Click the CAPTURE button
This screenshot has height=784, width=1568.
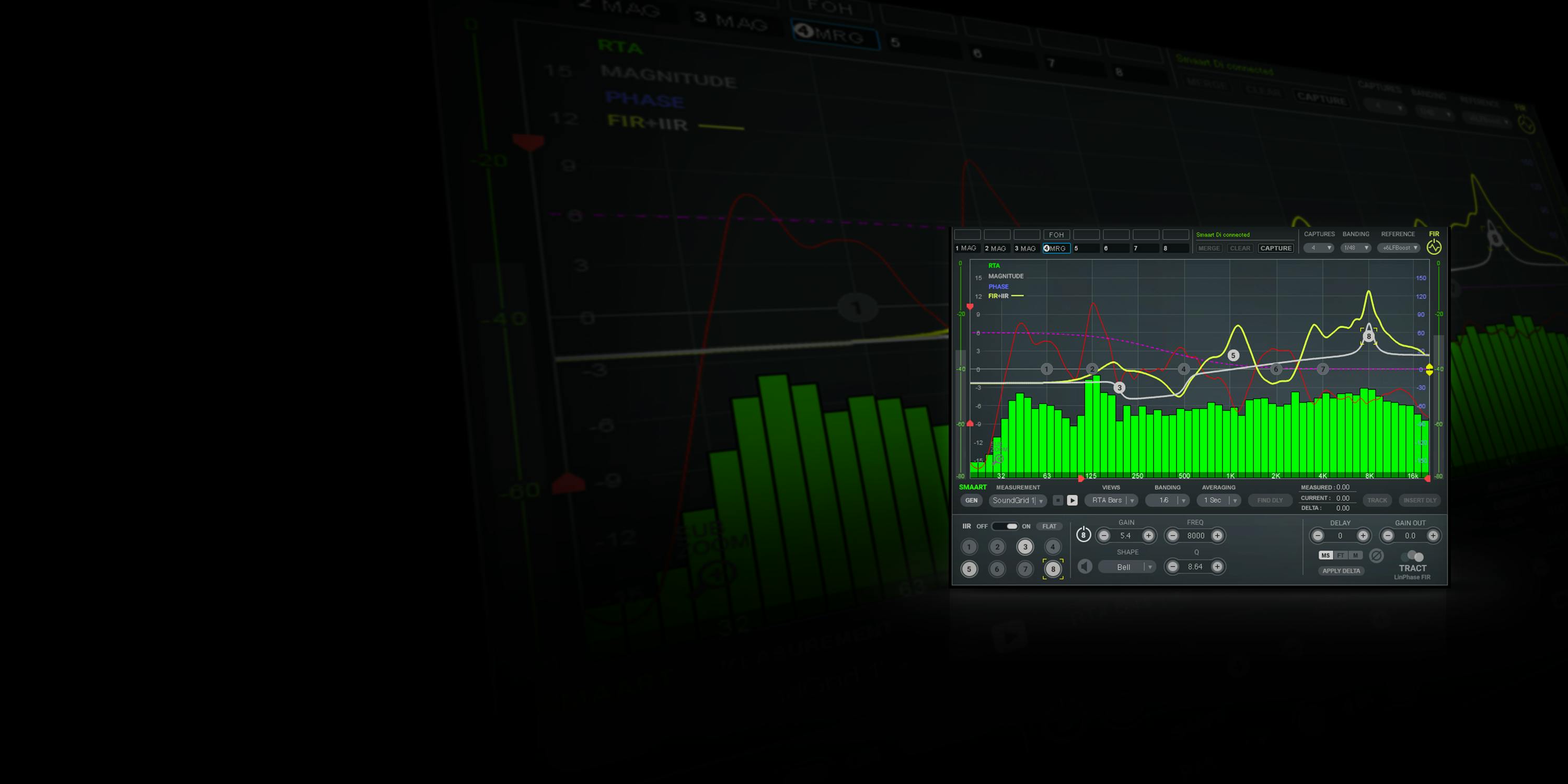pos(1276,248)
